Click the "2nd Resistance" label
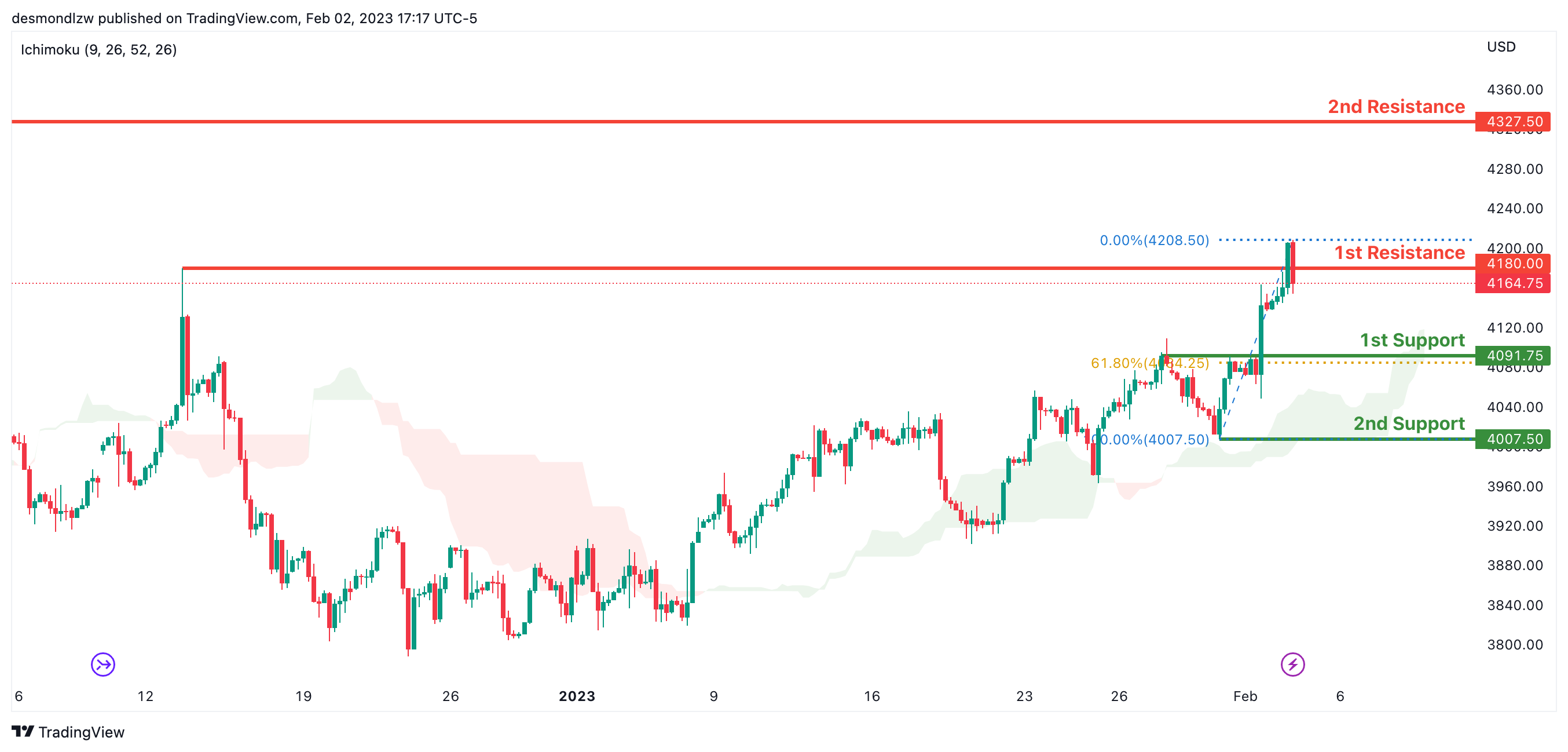 [x=1395, y=107]
